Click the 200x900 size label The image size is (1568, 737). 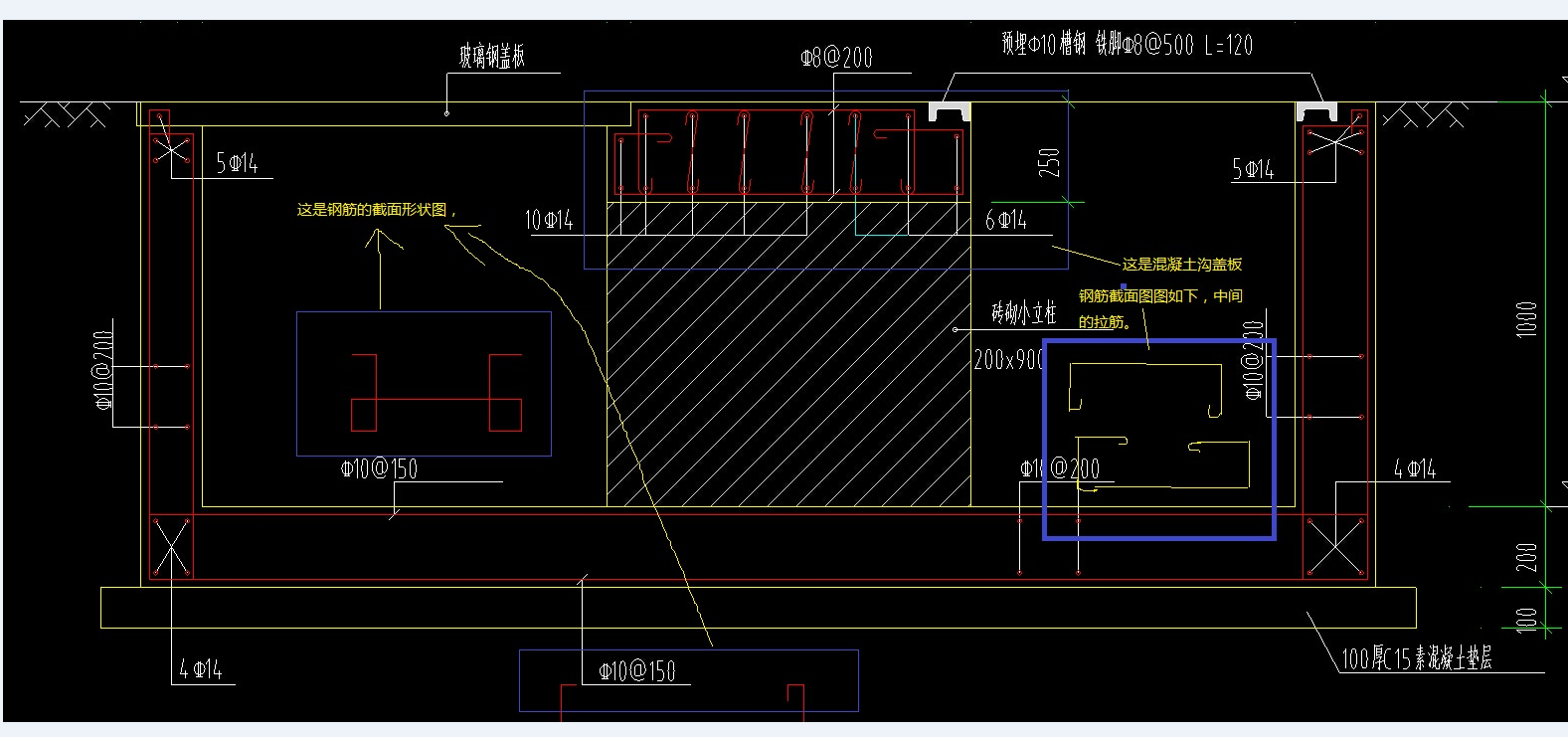[x=1008, y=359]
